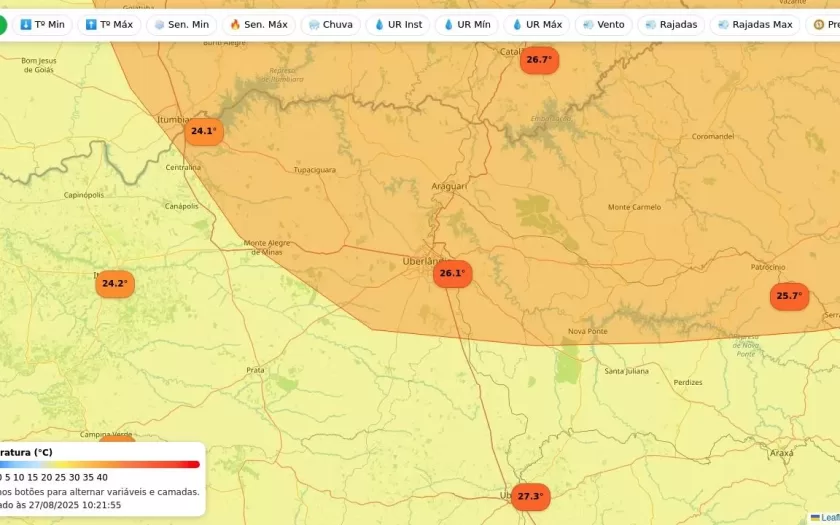Select the UR Máx humidity layer
The height and width of the screenshot is (525, 840).
coord(536,24)
